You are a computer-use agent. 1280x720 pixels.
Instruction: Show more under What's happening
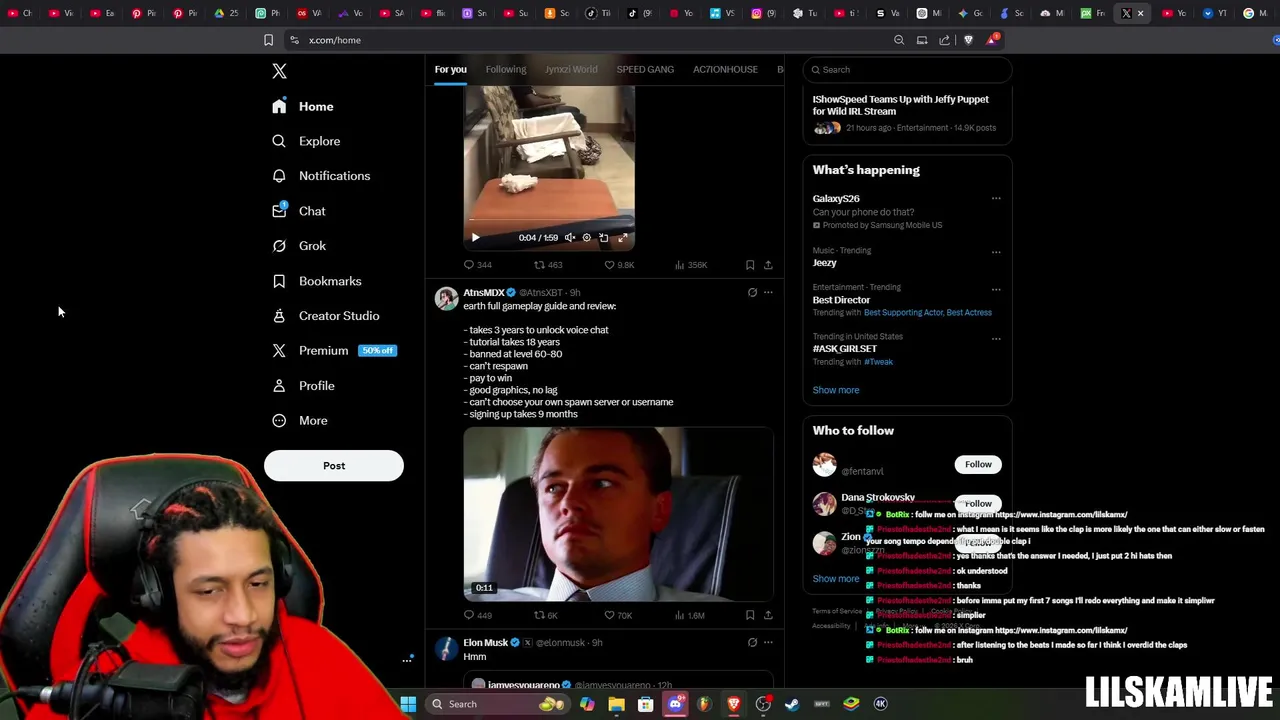tap(836, 390)
